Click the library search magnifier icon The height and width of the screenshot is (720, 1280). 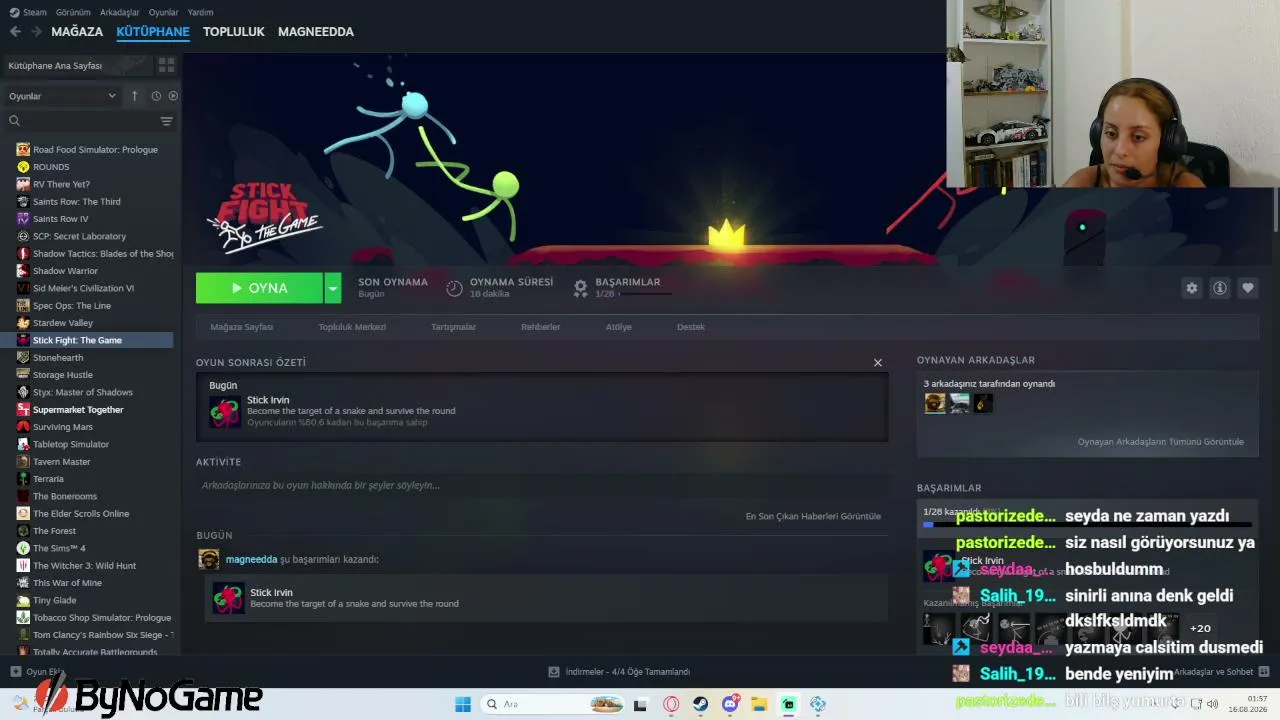(14, 121)
